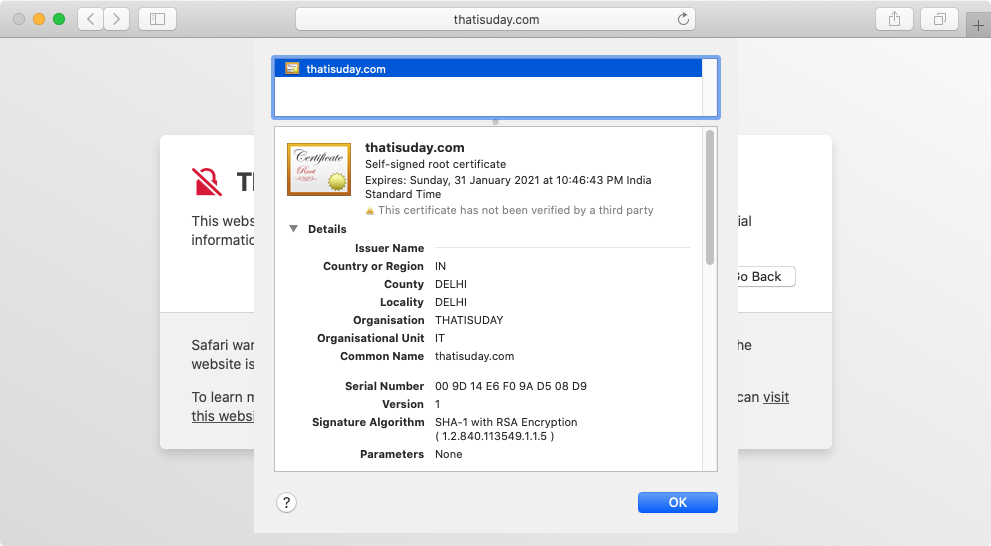Click the Parameters value None
This screenshot has width=991, height=546.
click(449, 454)
